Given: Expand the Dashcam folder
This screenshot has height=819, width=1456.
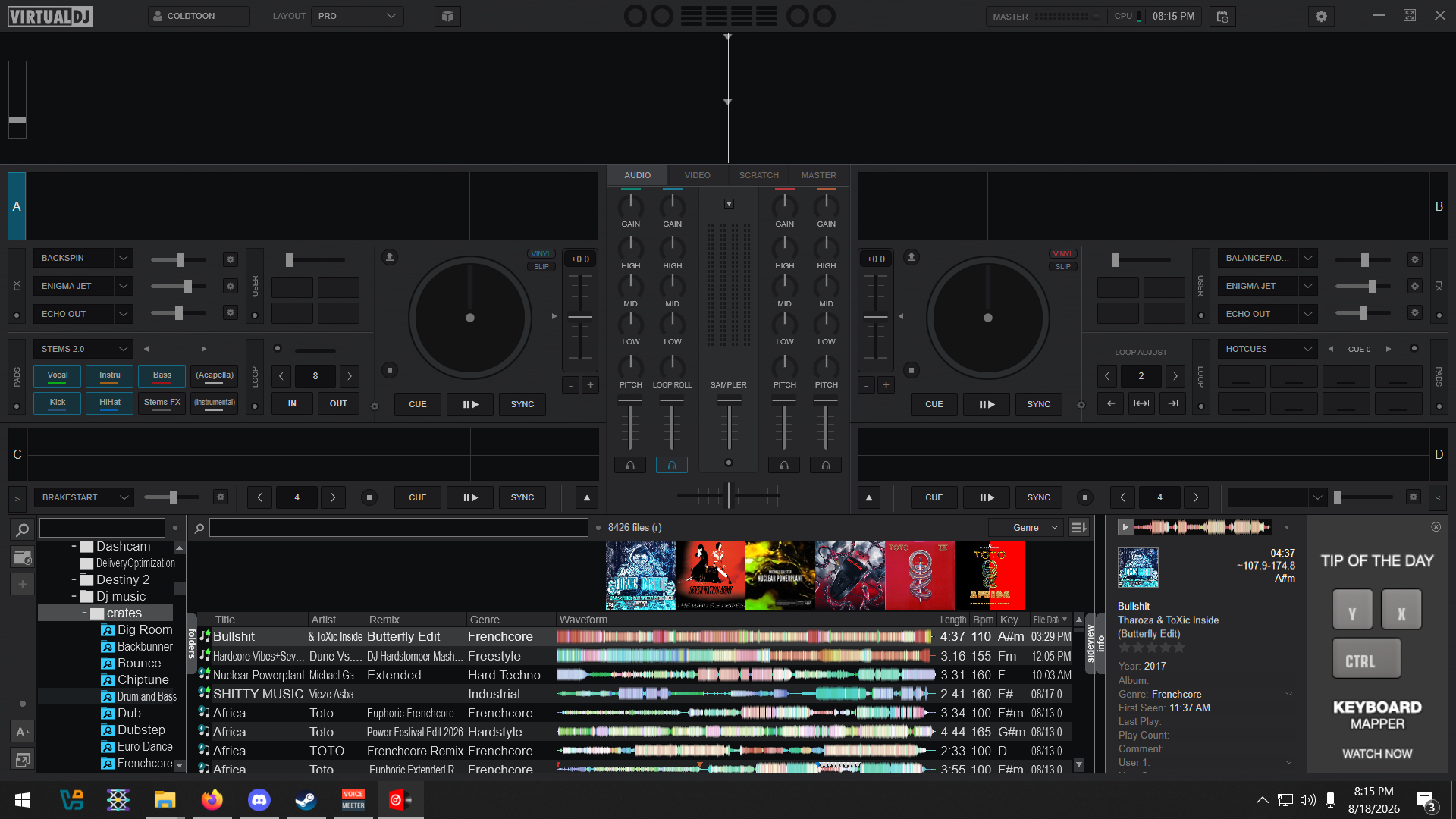Looking at the screenshot, I should (74, 546).
